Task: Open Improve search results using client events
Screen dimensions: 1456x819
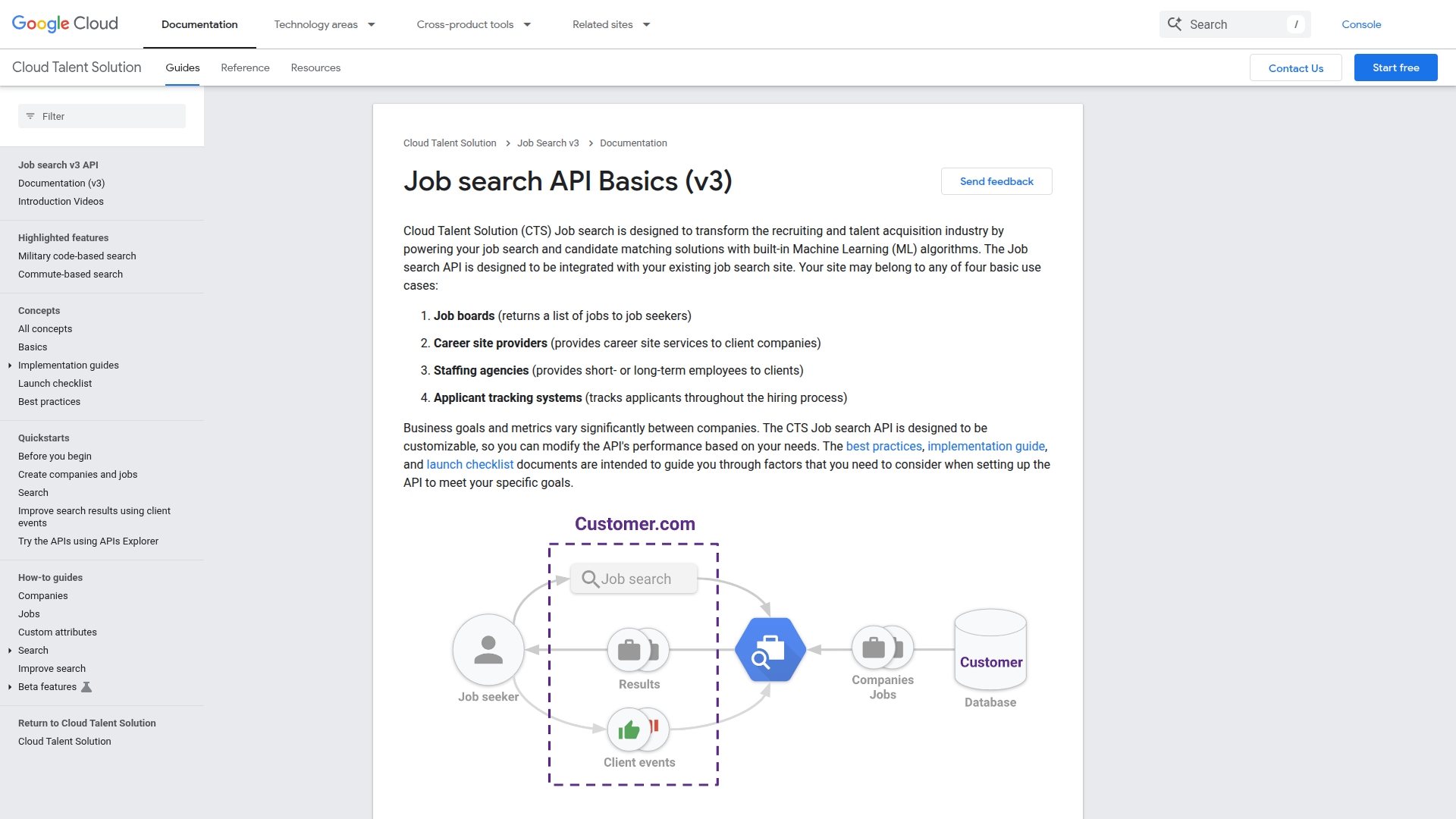Action: (94, 517)
